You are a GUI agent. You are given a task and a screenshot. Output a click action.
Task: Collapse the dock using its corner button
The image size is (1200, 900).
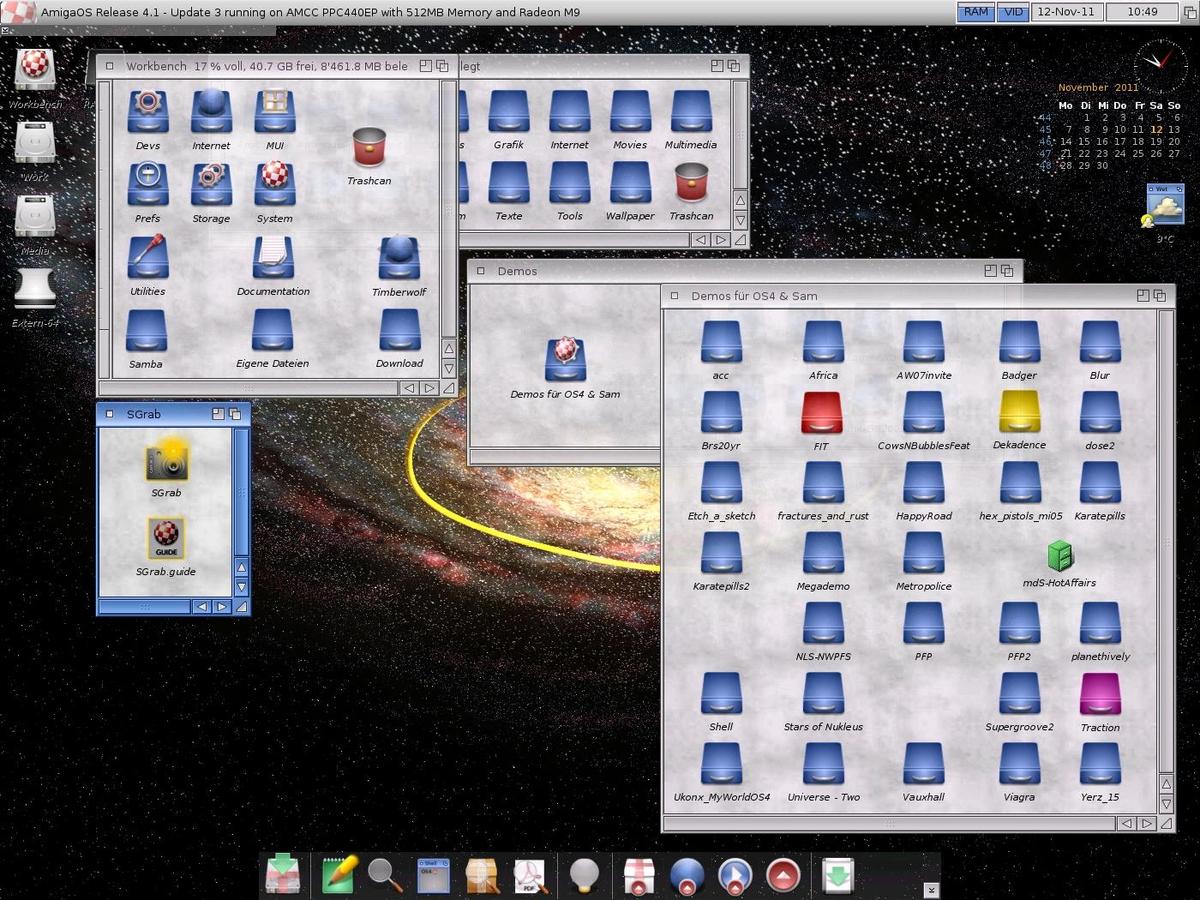point(932,889)
